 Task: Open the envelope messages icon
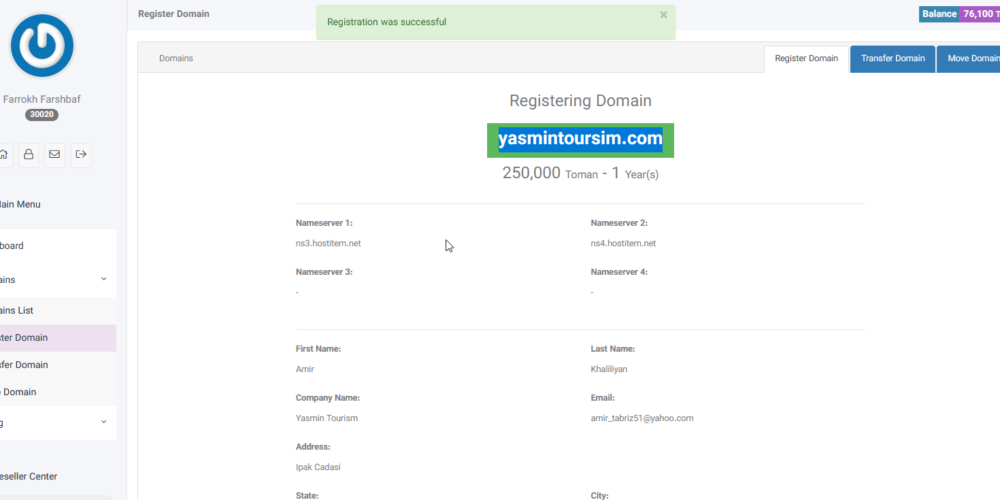[54, 155]
